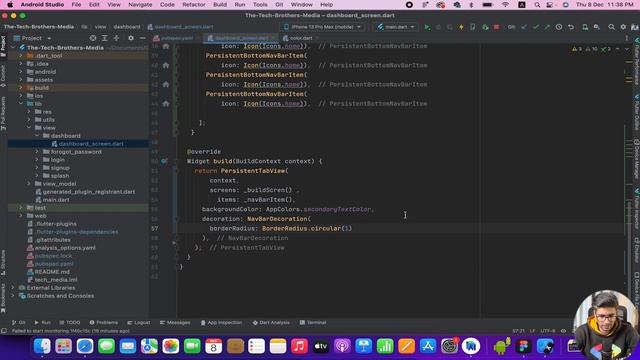Open the TODO tool window
The image size is (640, 360).
tap(70, 322)
